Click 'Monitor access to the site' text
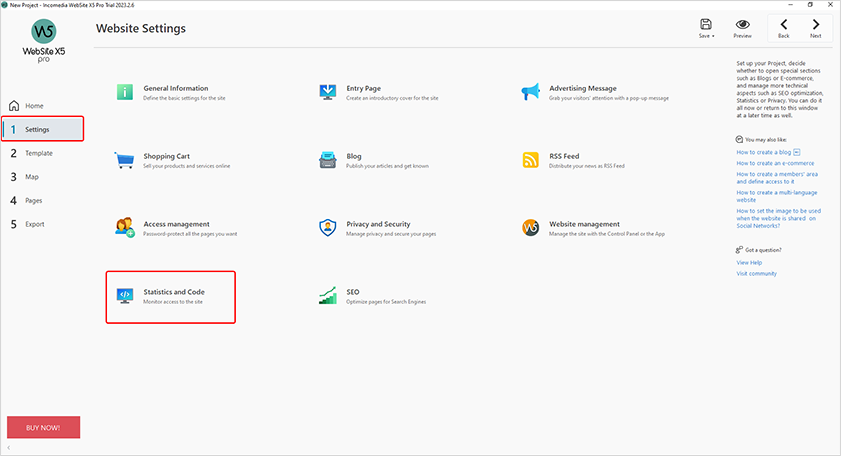Screen dimensions: 841x456 tap(173, 302)
